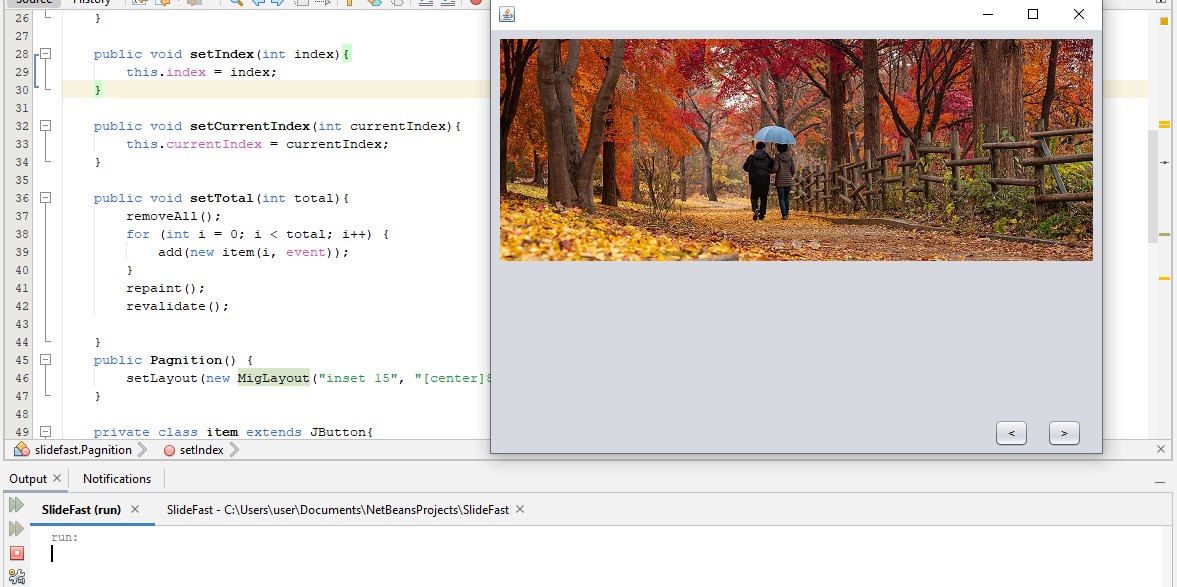Select the Find Selection magnifier icon
This screenshot has height=587, width=1177.
(237, 5)
